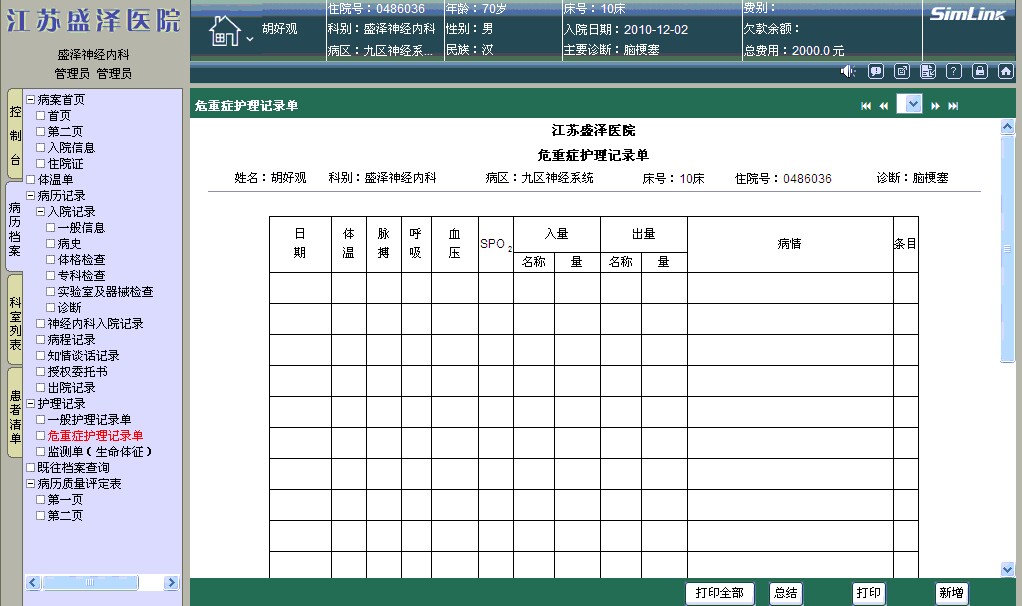
Task: Click the 打印全部 button
Action: pos(720,593)
